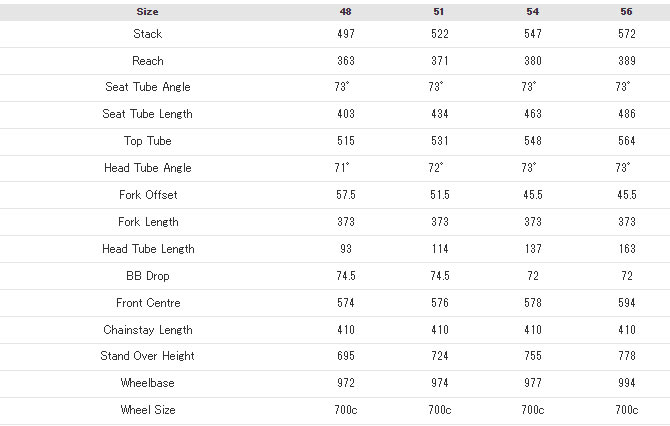Click the Wheelbase value 977
This screenshot has height=426, width=670.
pos(533,383)
